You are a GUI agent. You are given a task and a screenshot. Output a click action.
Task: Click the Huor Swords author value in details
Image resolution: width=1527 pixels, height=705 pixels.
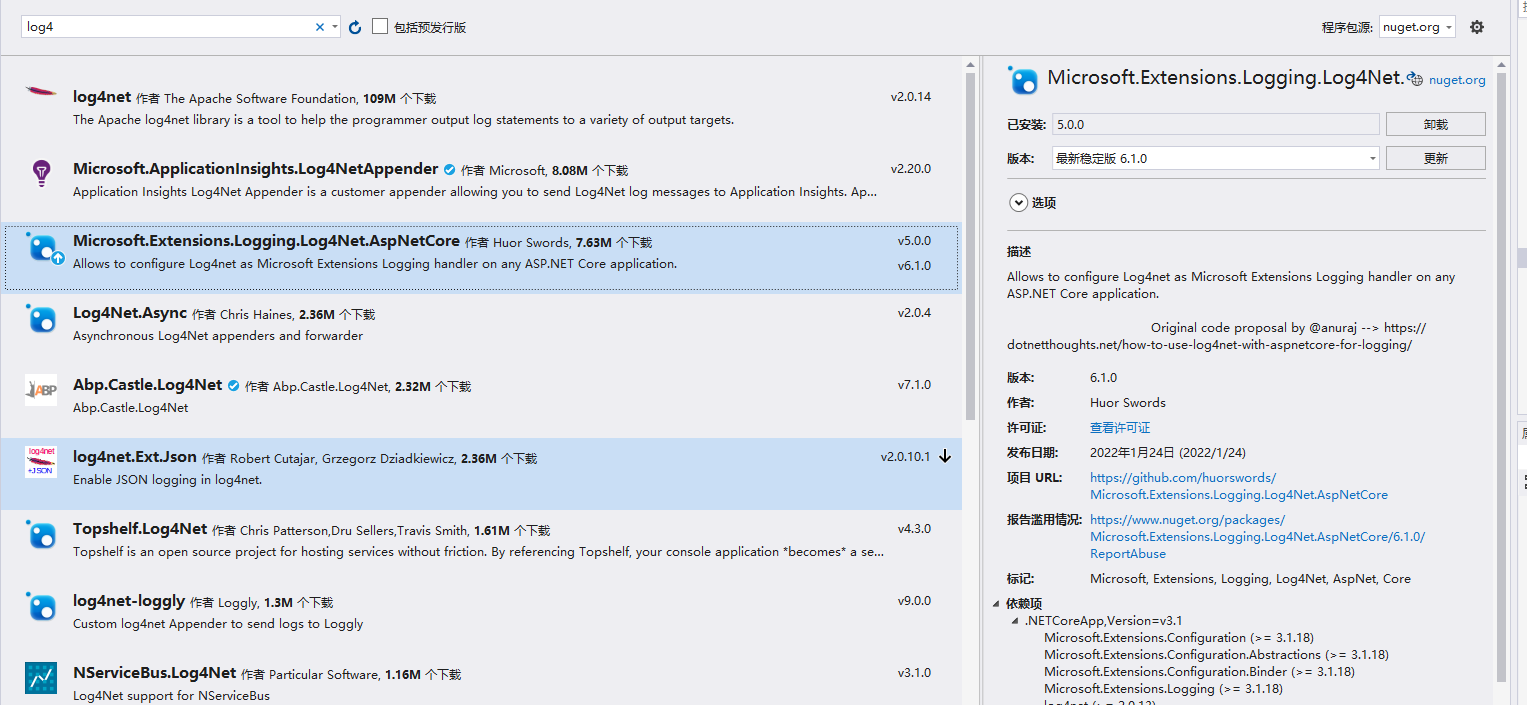pos(1128,403)
